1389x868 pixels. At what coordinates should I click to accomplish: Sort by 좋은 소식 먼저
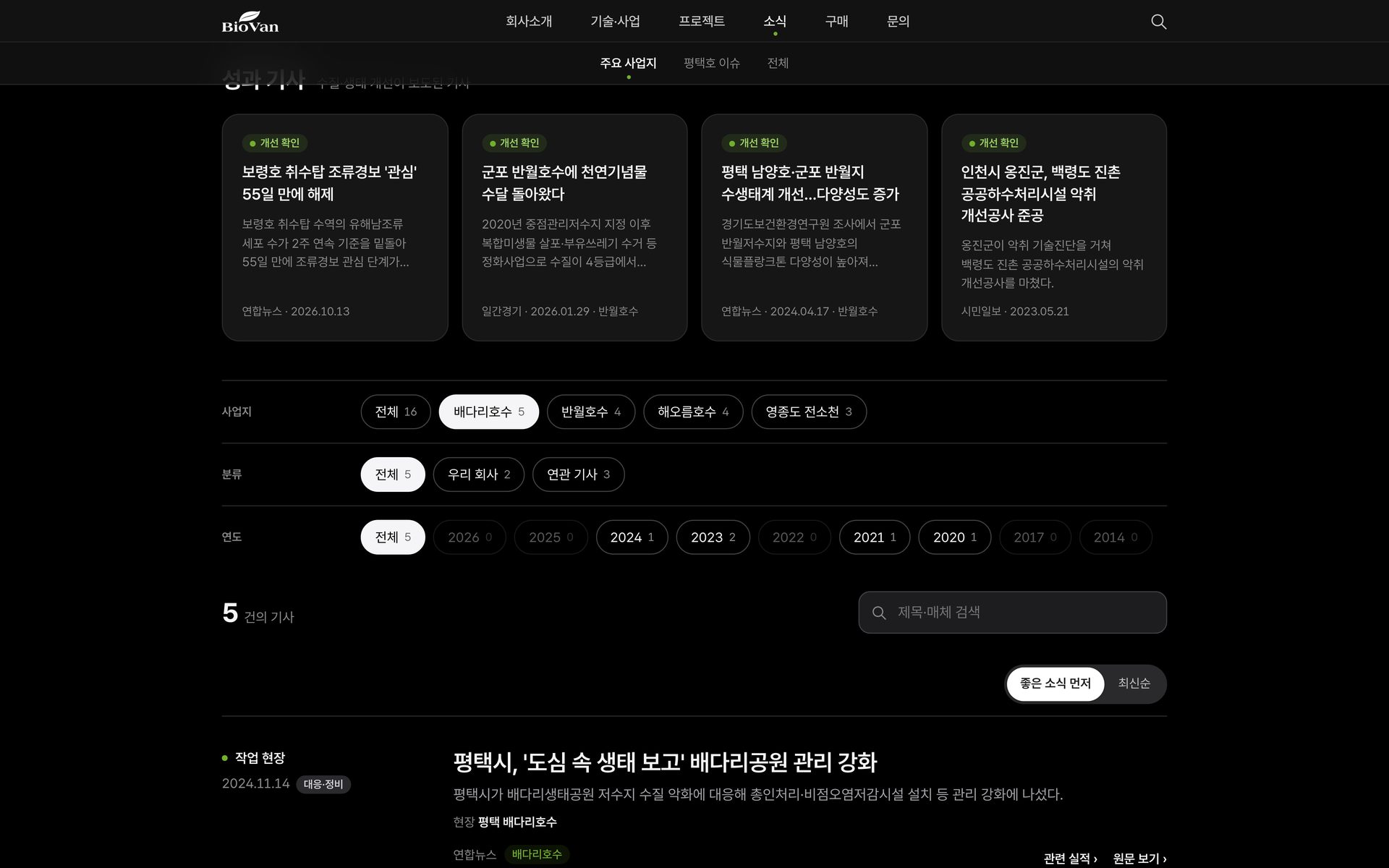pos(1055,684)
